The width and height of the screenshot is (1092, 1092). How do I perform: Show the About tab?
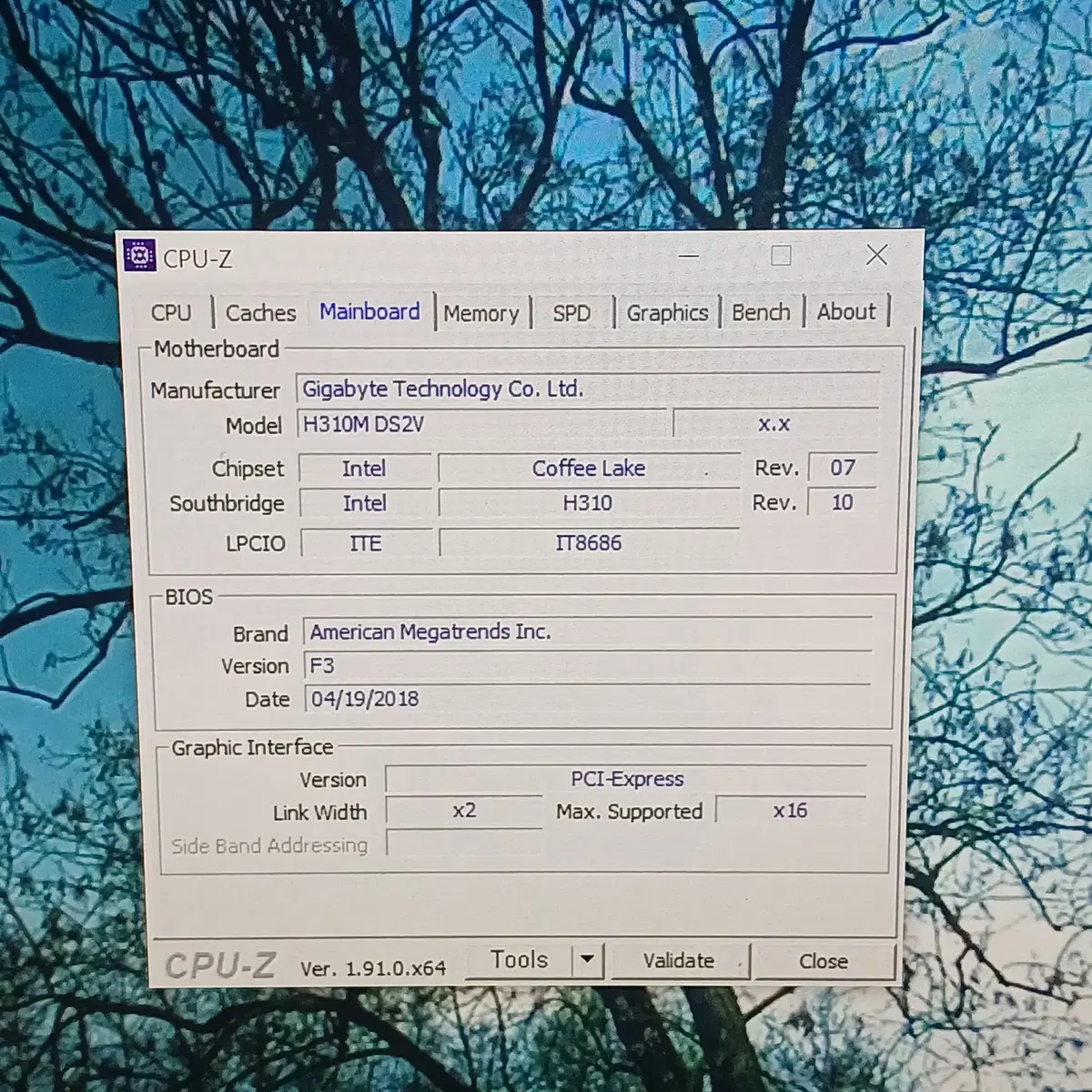point(846,311)
